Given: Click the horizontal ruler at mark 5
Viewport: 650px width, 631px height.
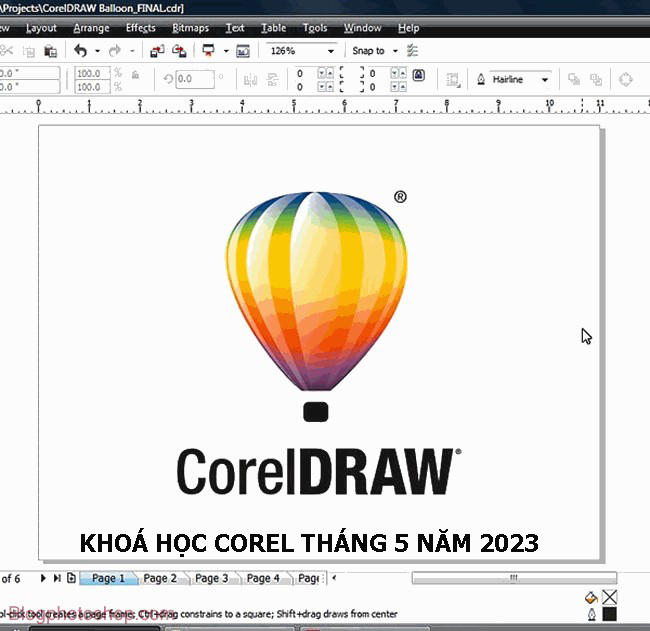Looking at the screenshot, I should pyautogui.click(x=294, y=106).
